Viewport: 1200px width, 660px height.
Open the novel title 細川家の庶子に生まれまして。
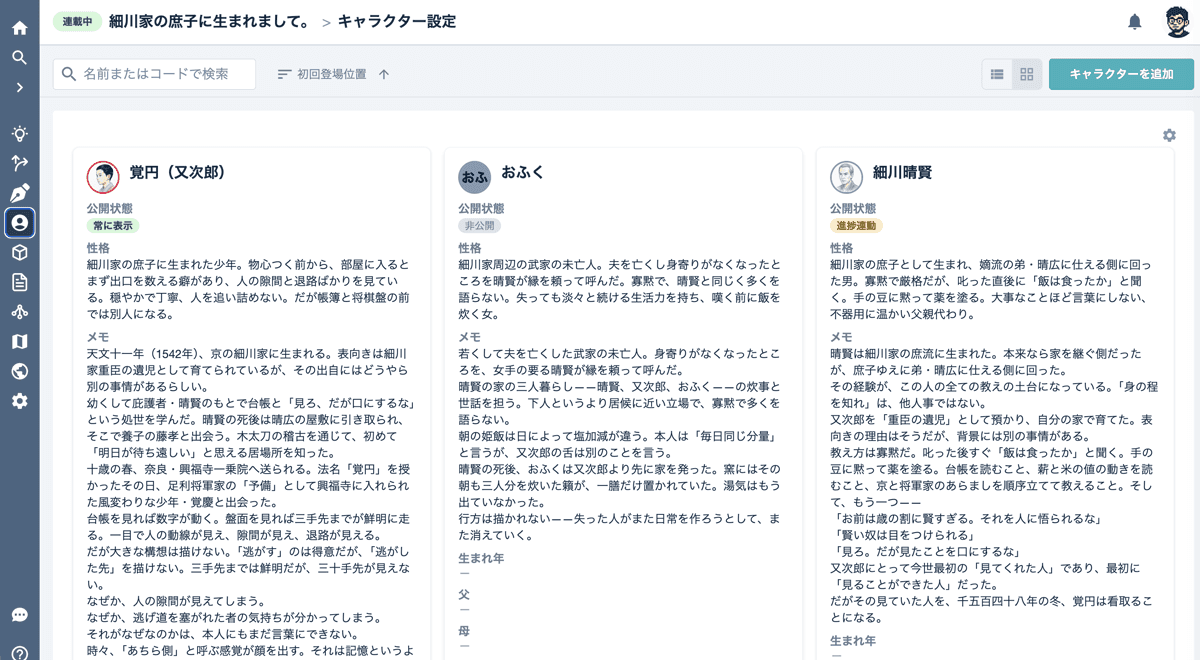[210, 22]
